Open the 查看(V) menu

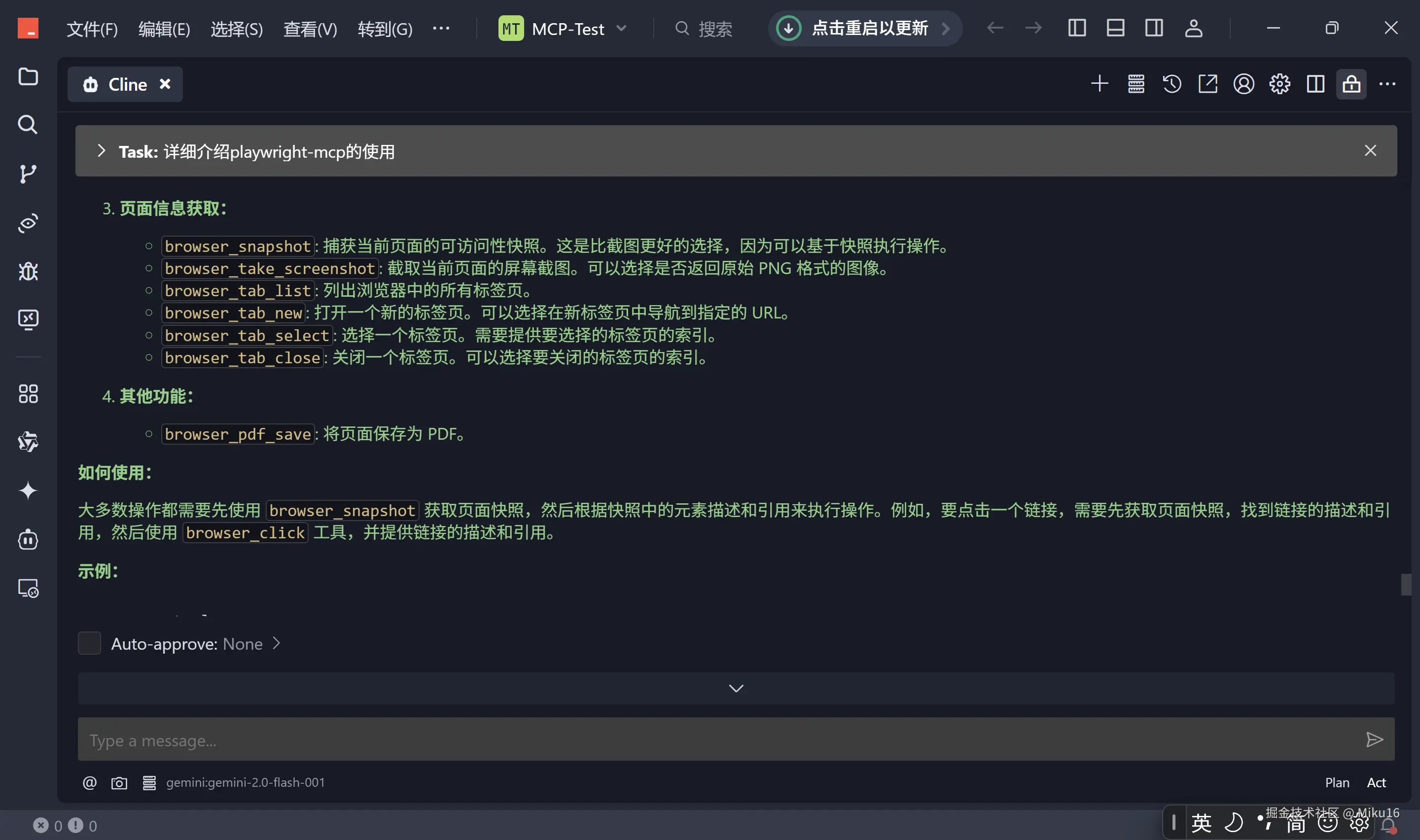310,28
